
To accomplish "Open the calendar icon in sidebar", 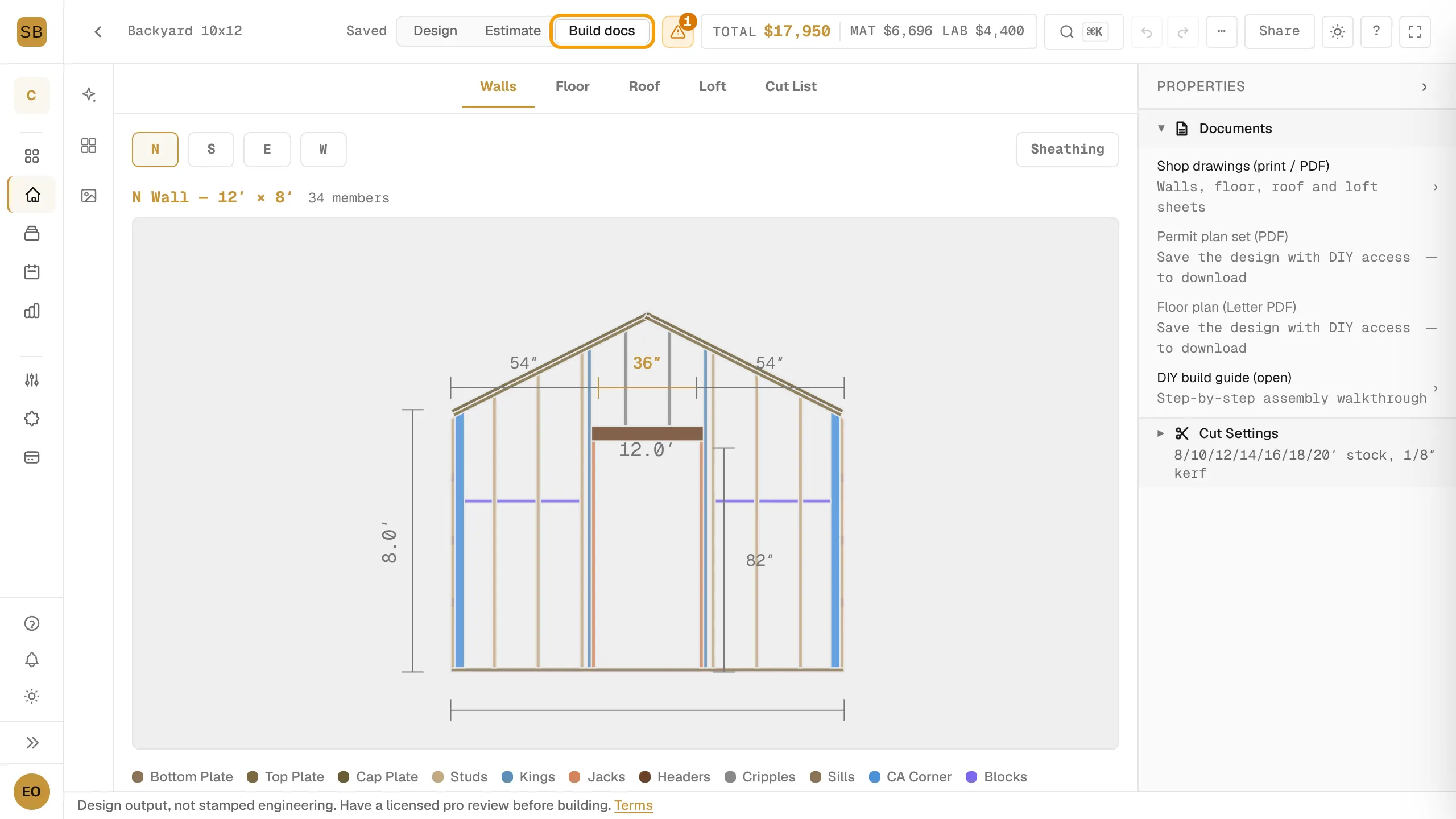I will click(x=32, y=272).
